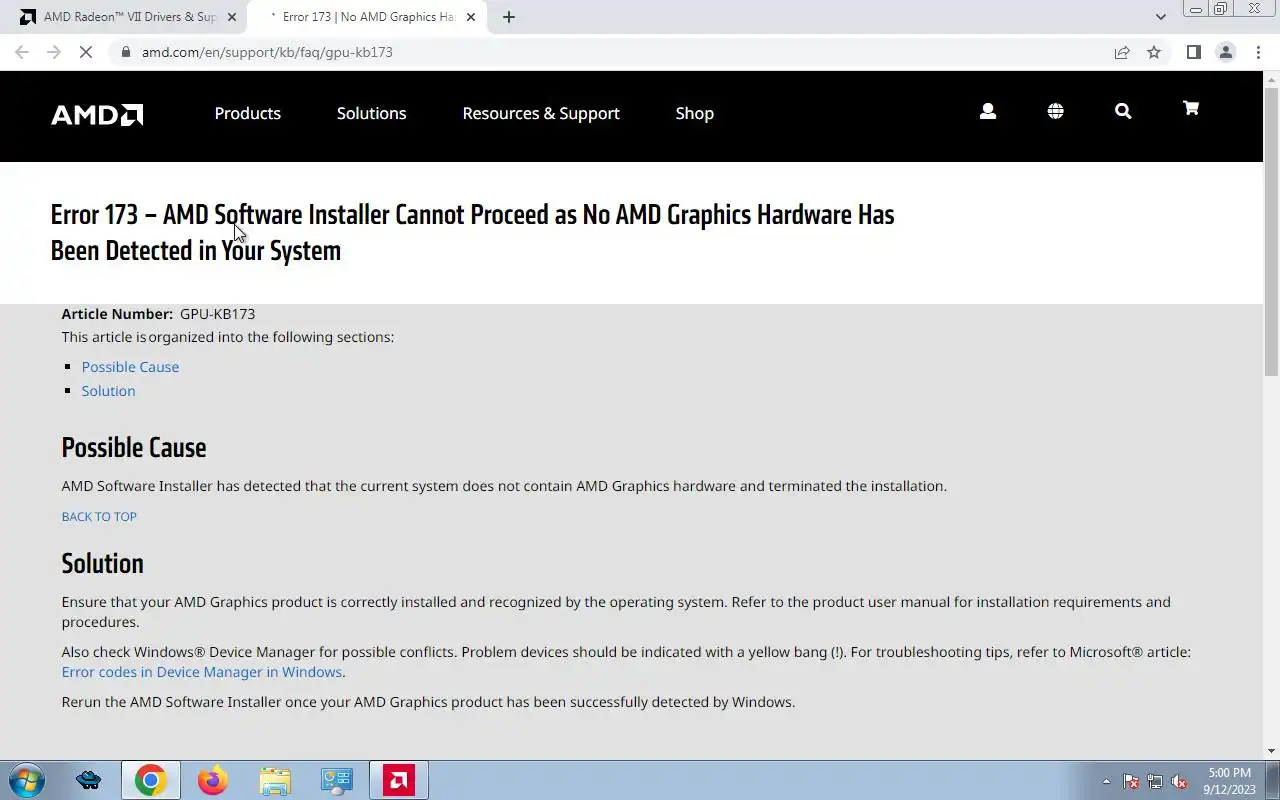Open the site search magnifier icon

coord(1123,112)
